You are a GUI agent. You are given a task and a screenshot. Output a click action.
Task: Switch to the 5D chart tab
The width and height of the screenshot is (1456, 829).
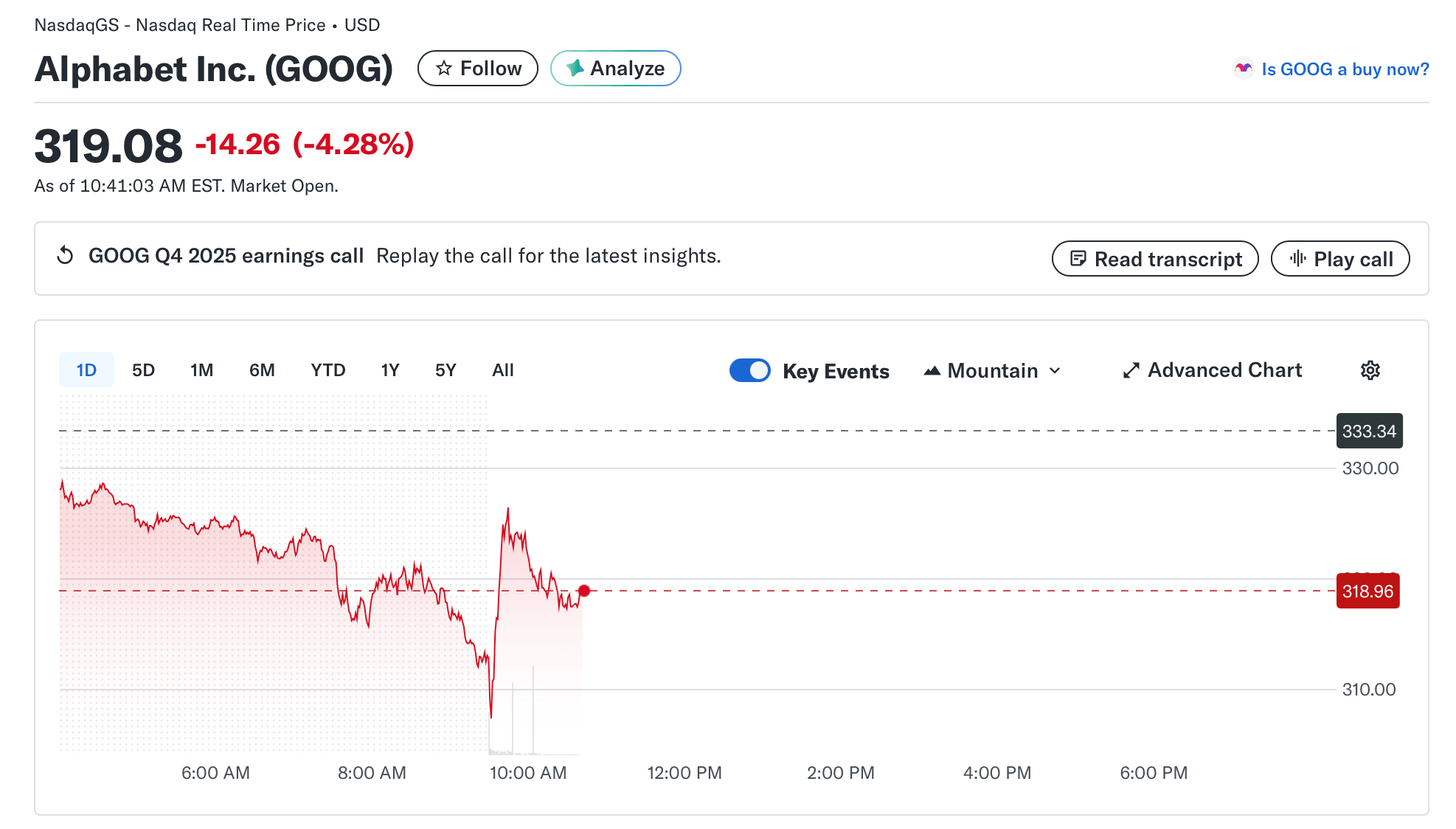144,370
